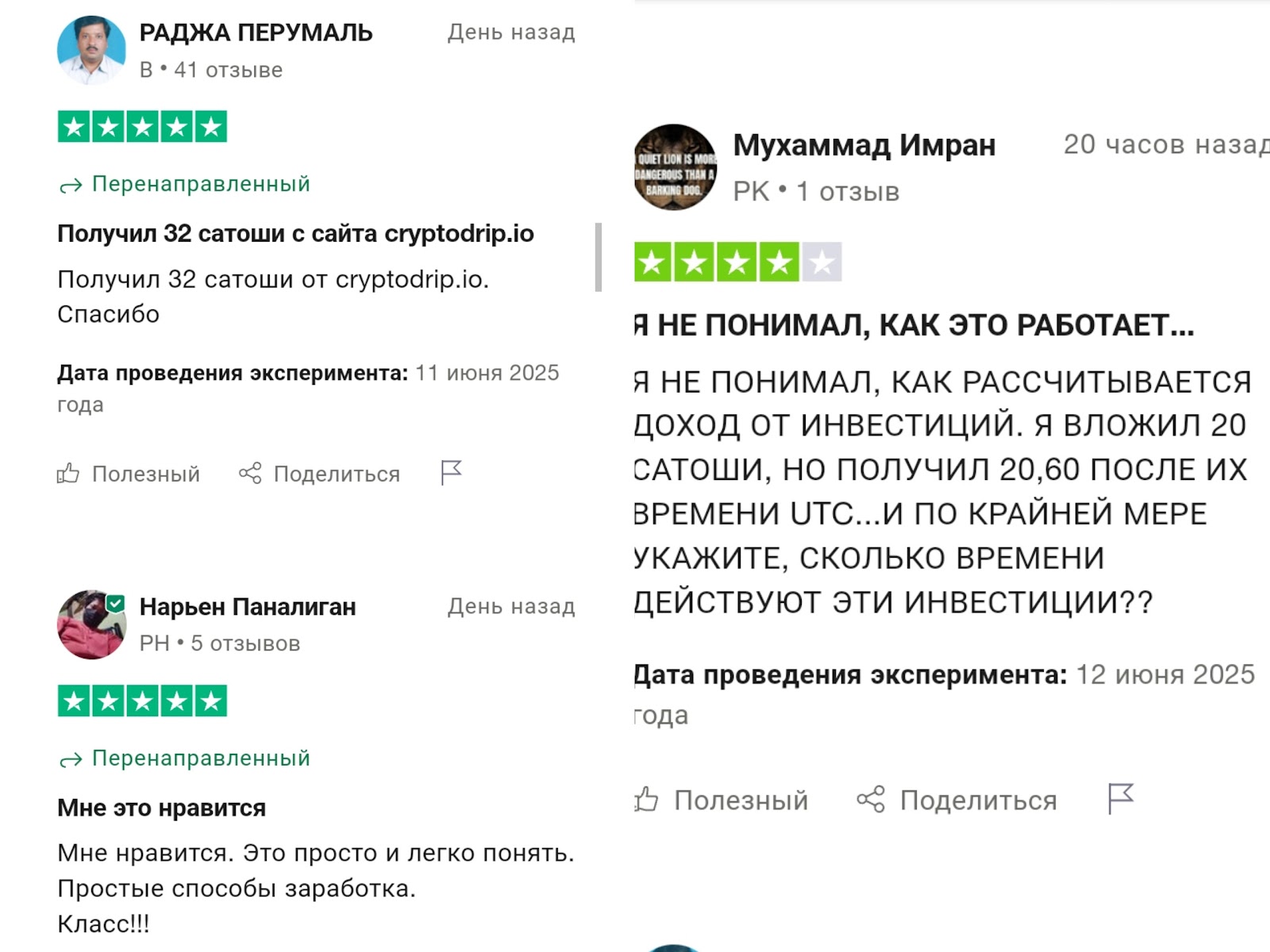Click share icon under Раджа Перумаль review

[x=250, y=474]
